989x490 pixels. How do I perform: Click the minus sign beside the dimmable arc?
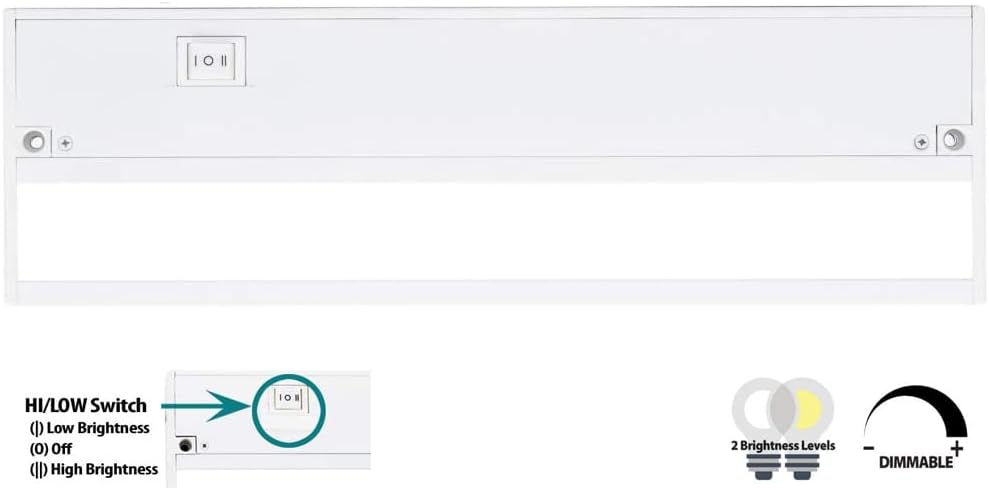pos(869,449)
